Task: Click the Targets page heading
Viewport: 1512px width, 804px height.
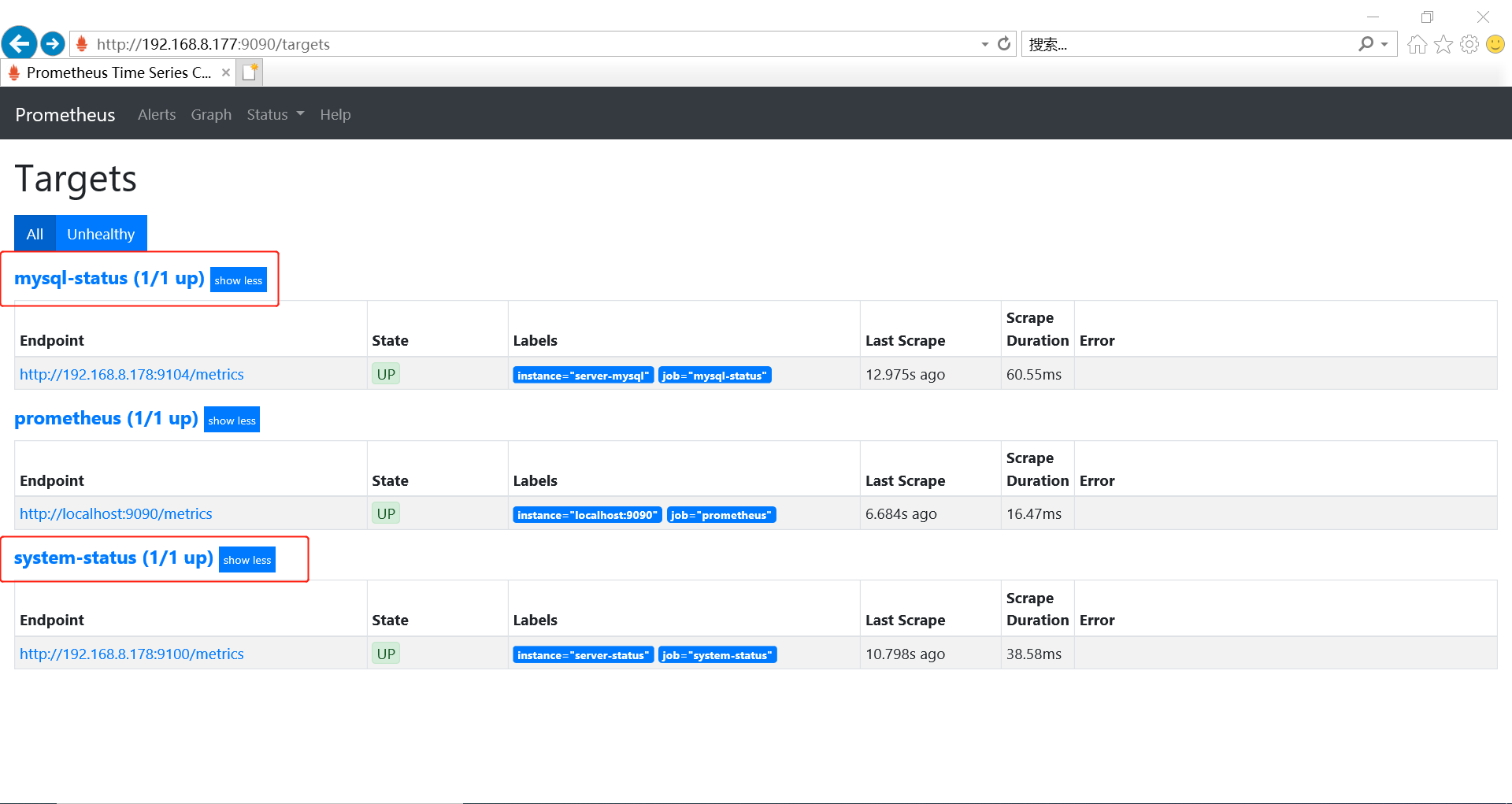Action: (x=76, y=180)
